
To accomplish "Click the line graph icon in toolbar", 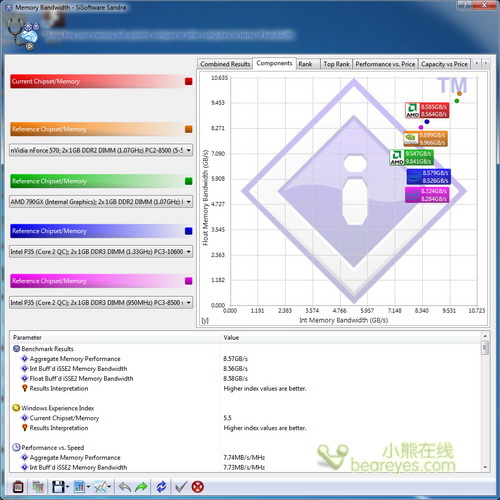I will click(100, 487).
